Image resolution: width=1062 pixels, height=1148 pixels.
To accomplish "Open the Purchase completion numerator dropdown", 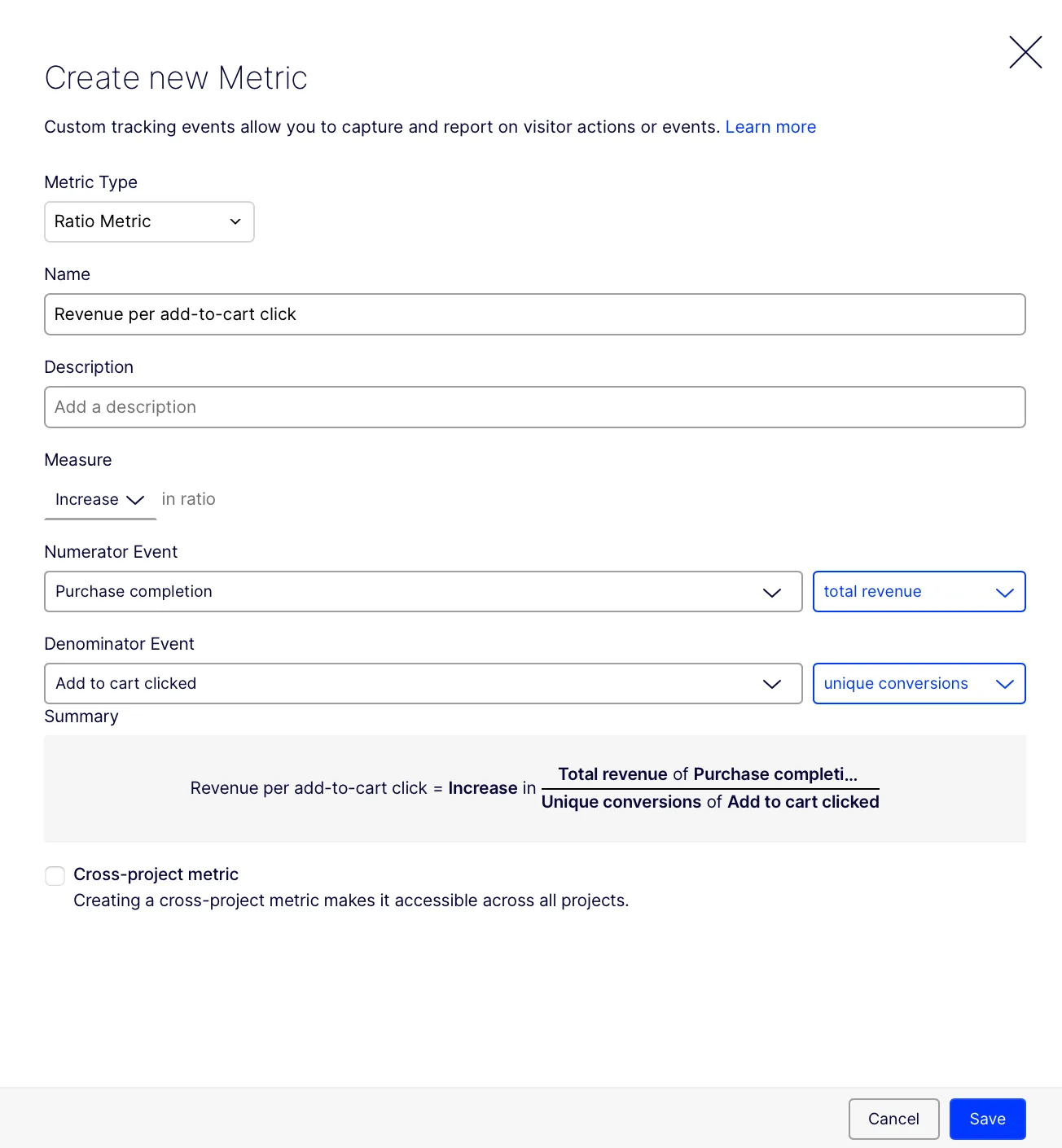I will tap(423, 592).
